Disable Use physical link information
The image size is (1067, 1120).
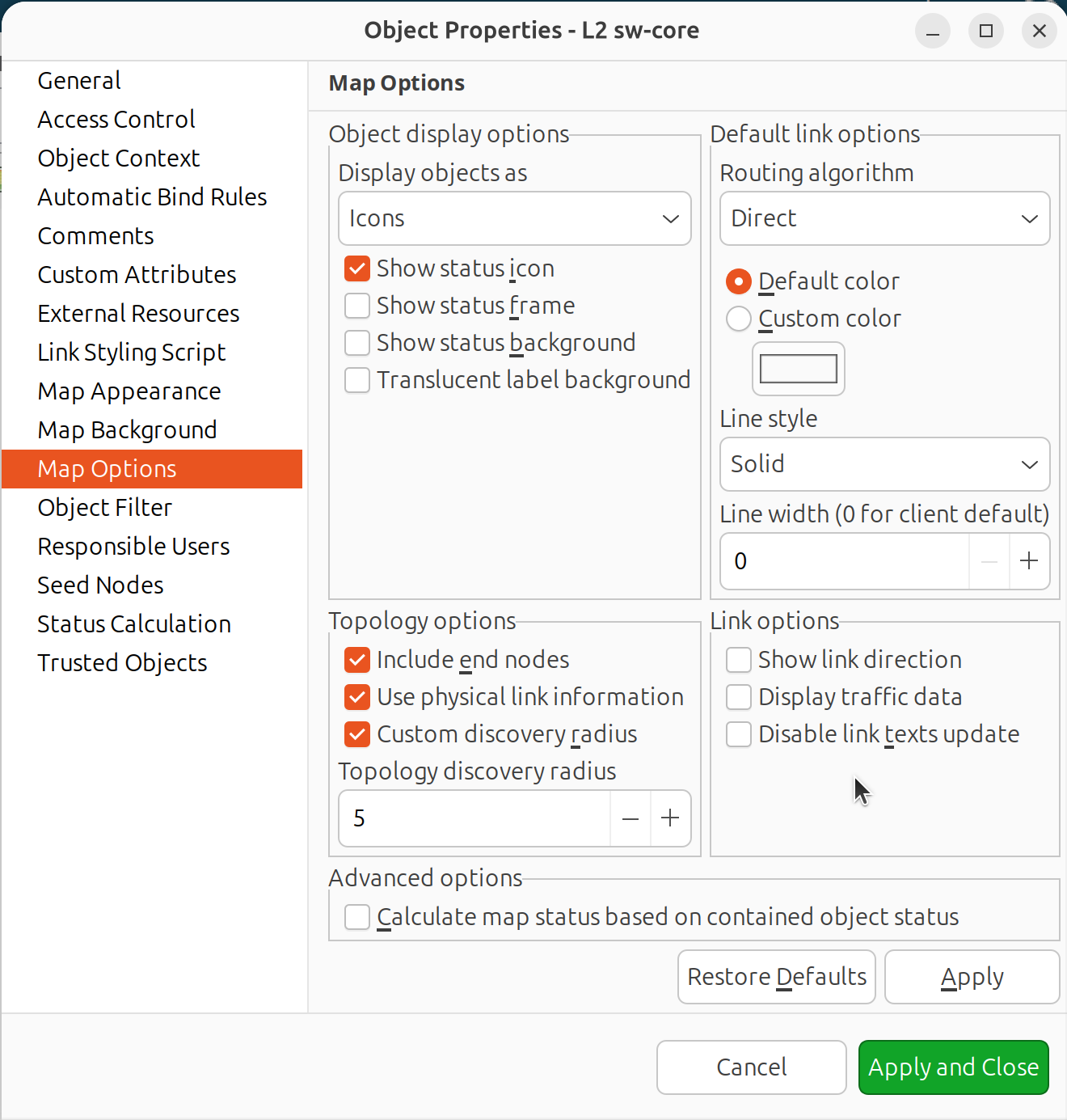coord(356,697)
